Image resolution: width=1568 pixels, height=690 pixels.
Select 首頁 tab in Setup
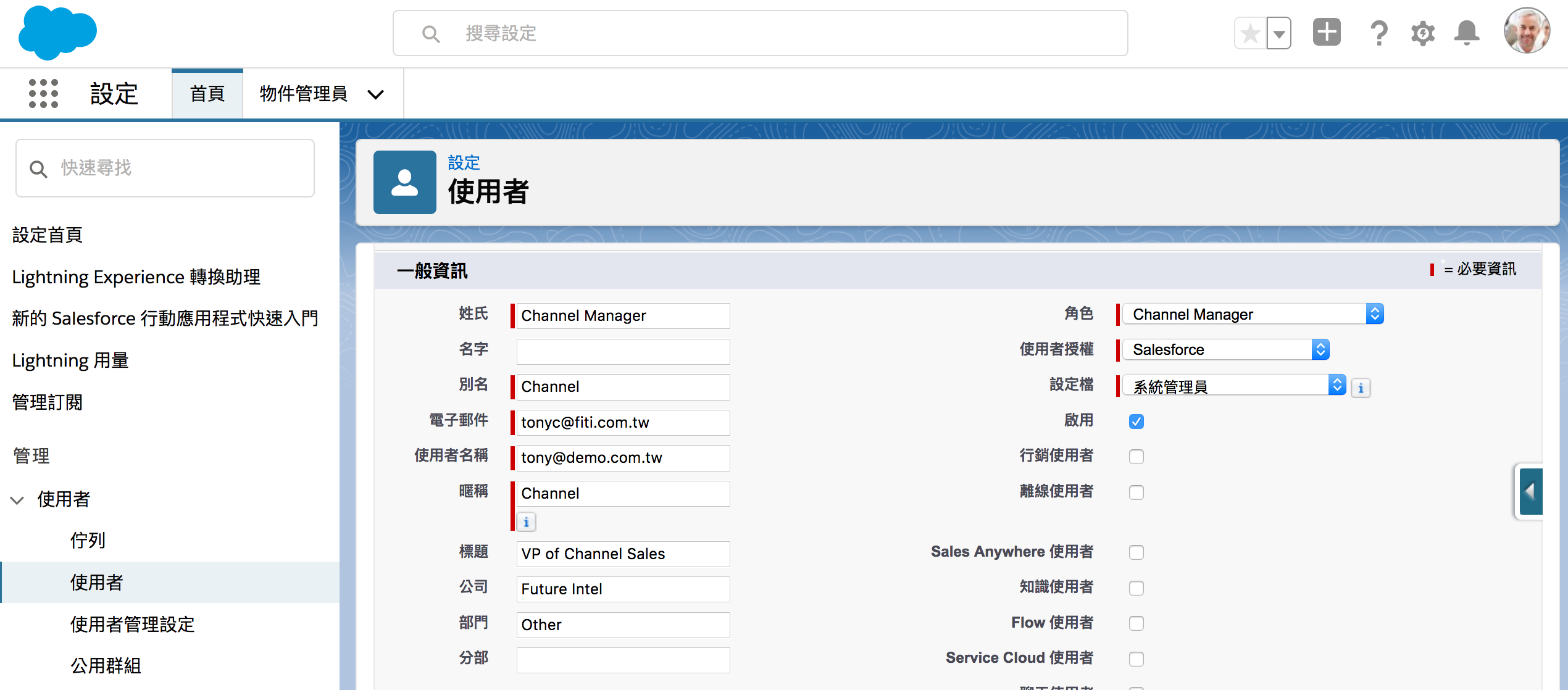207,94
